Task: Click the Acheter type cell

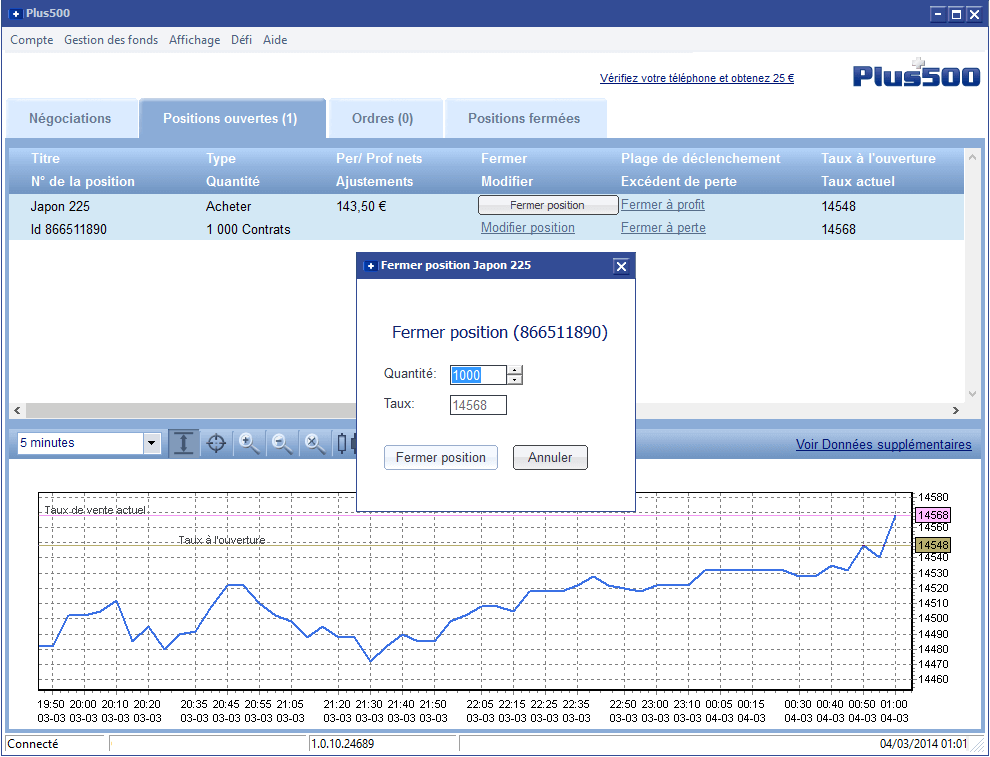Action: point(229,206)
